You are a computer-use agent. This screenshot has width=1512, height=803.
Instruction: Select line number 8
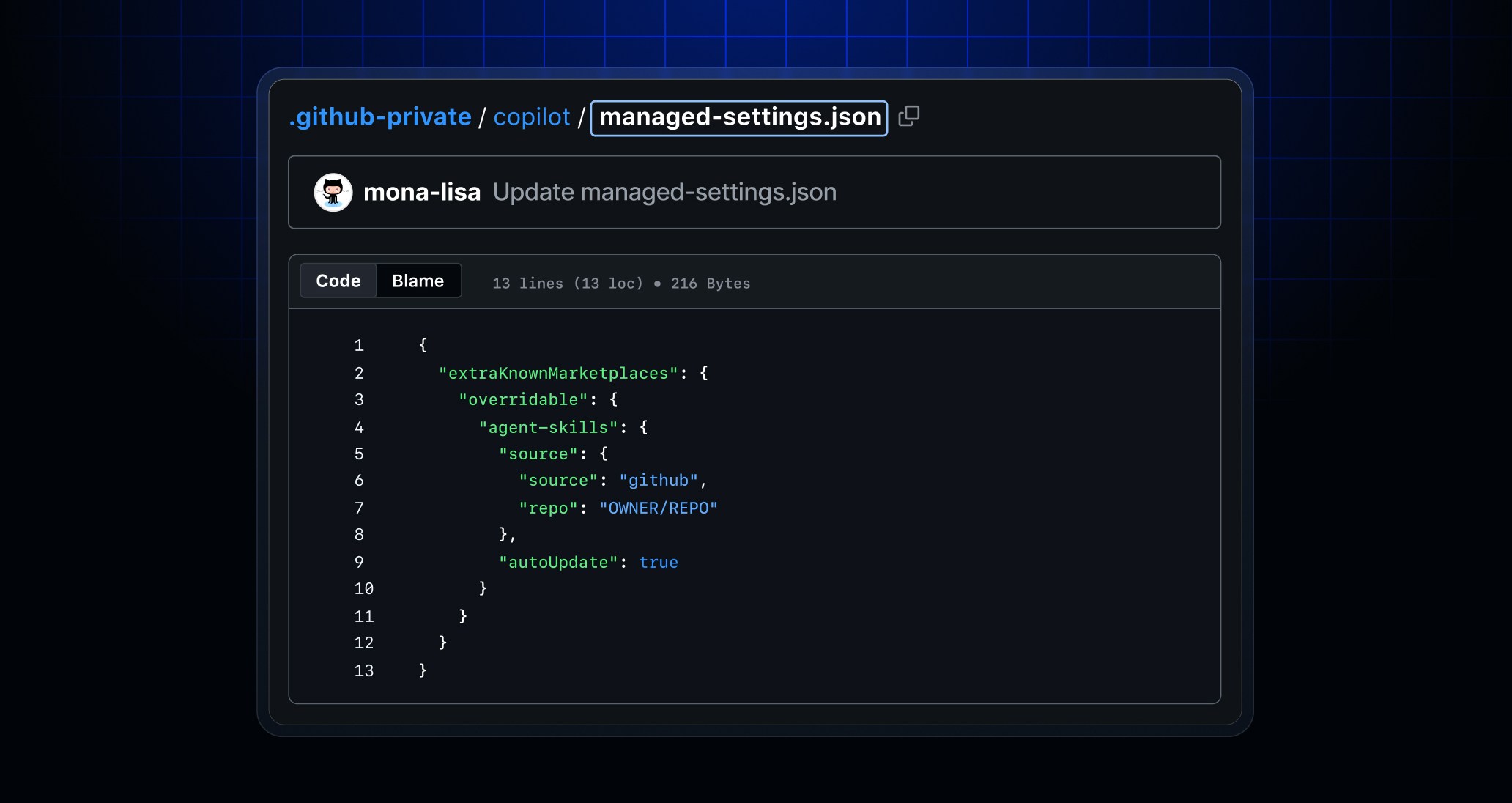pos(359,534)
